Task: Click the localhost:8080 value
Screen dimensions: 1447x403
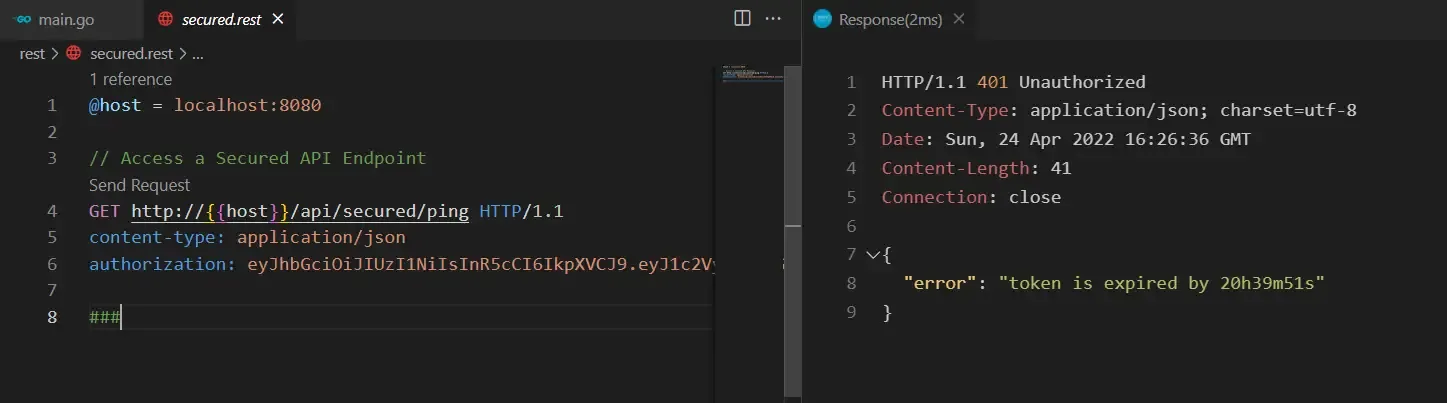Action: click(x=247, y=105)
